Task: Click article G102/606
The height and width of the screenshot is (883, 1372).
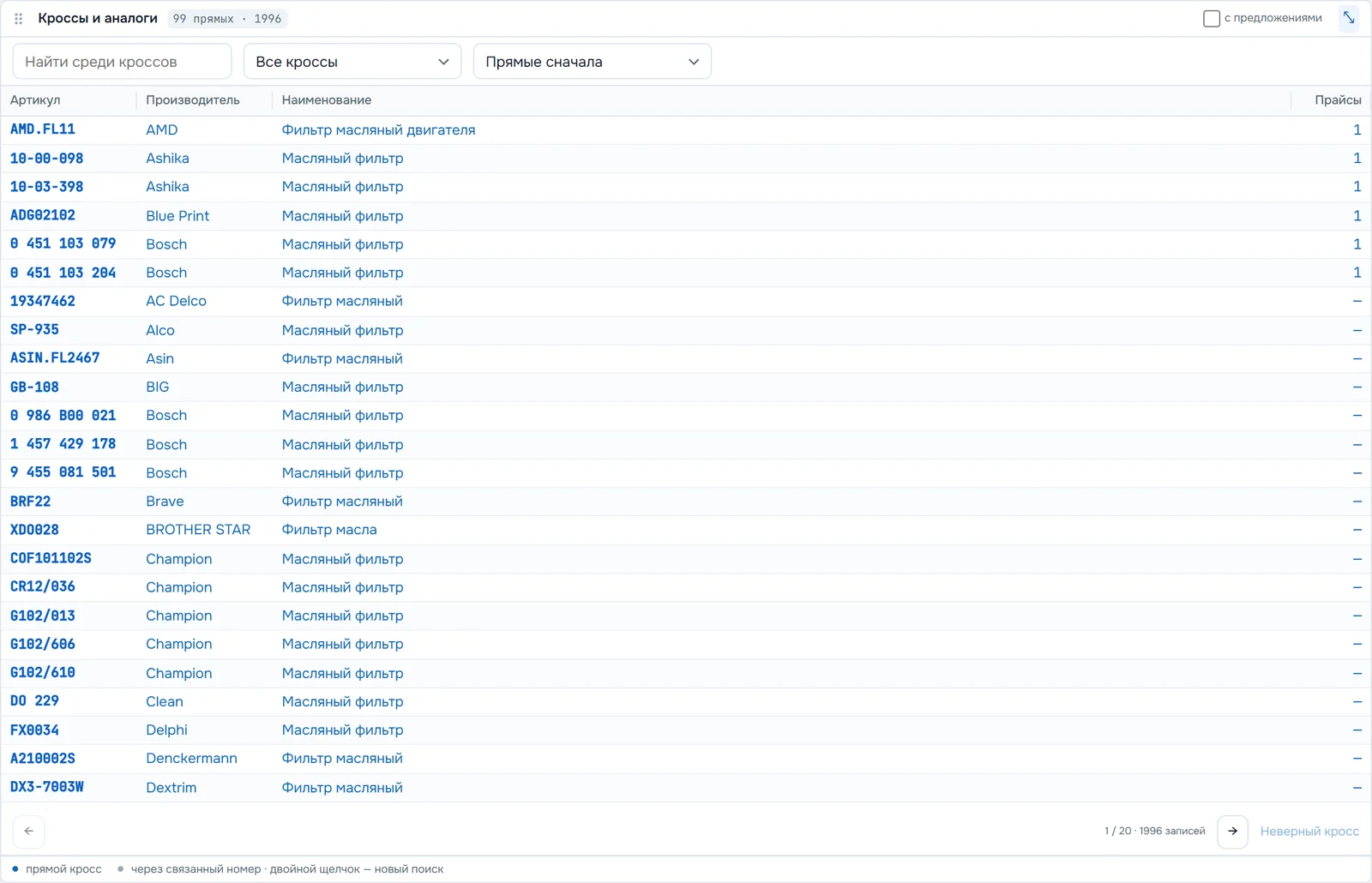Action: (x=43, y=645)
